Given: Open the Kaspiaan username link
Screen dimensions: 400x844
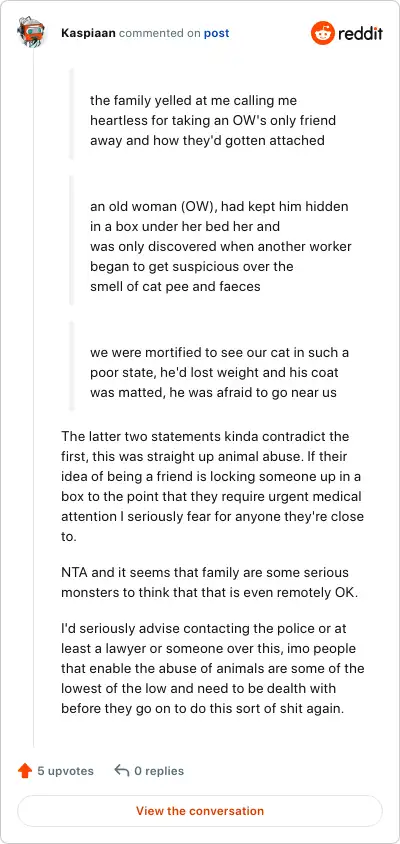Looking at the screenshot, I should [89, 33].
